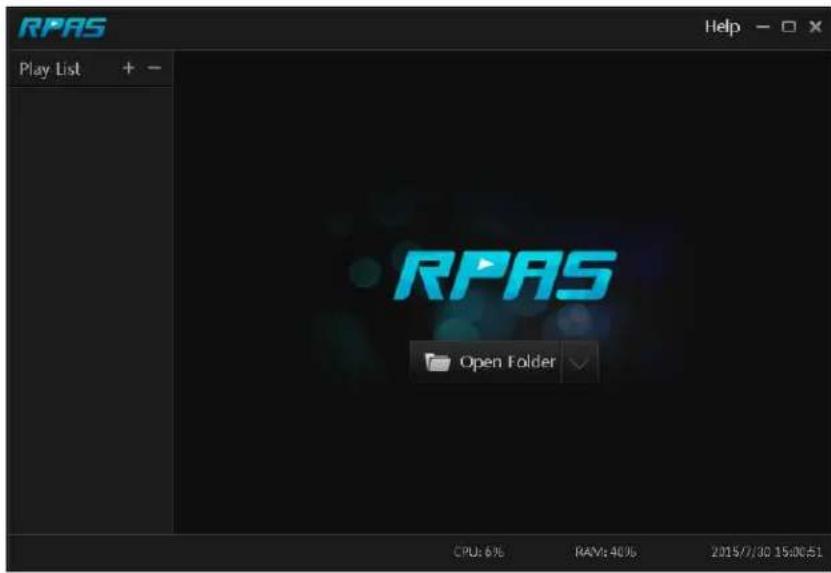Click the large RPAS logo in center
This screenshot has height=573, width=831.
click(505, 275)
